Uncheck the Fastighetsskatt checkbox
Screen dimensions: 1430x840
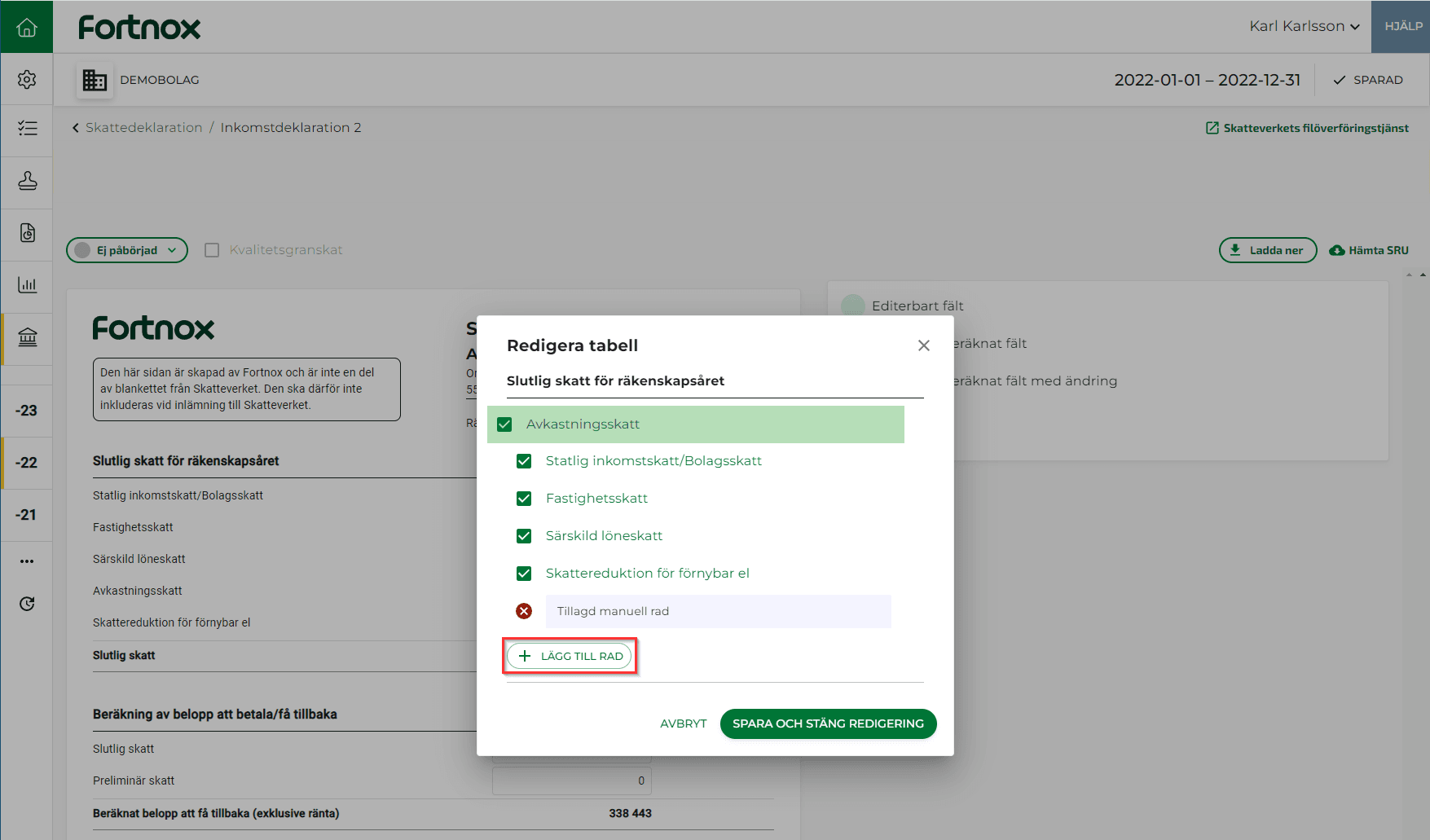[x=524, y=499]
